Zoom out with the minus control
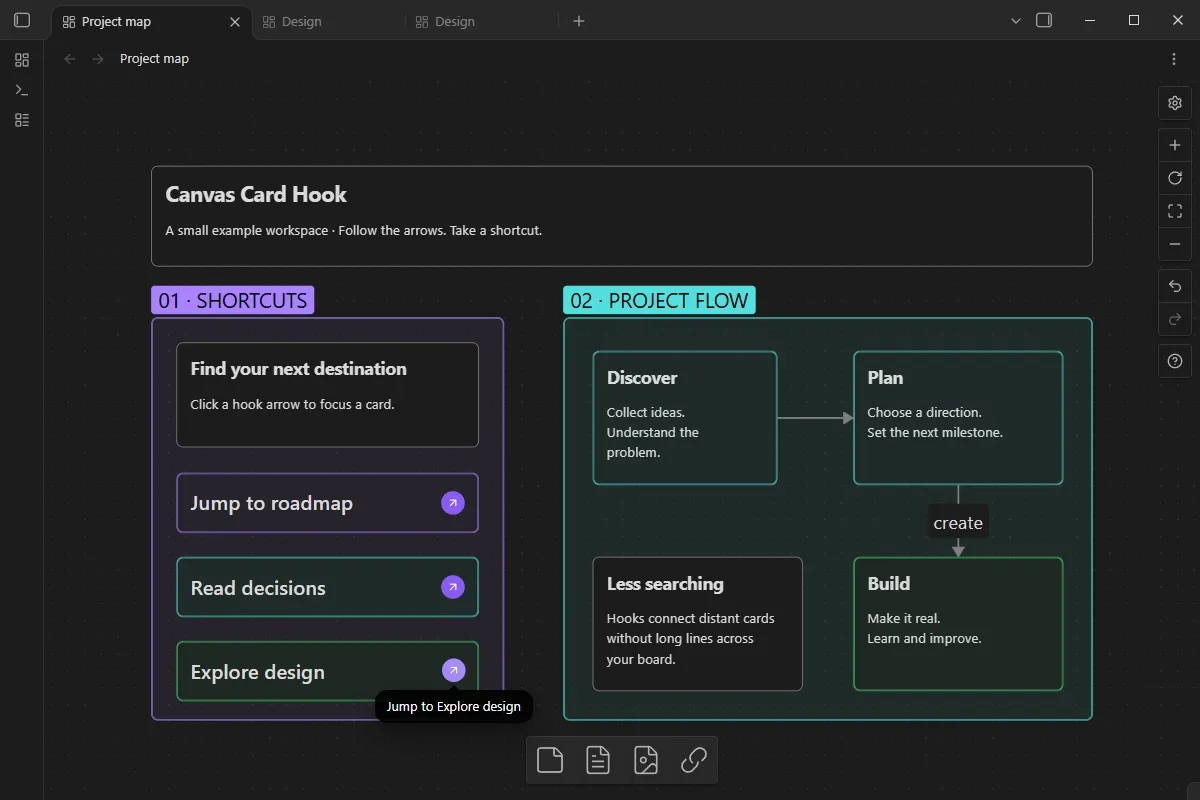Viewport: 1200px width, 800px height. 1175,244
